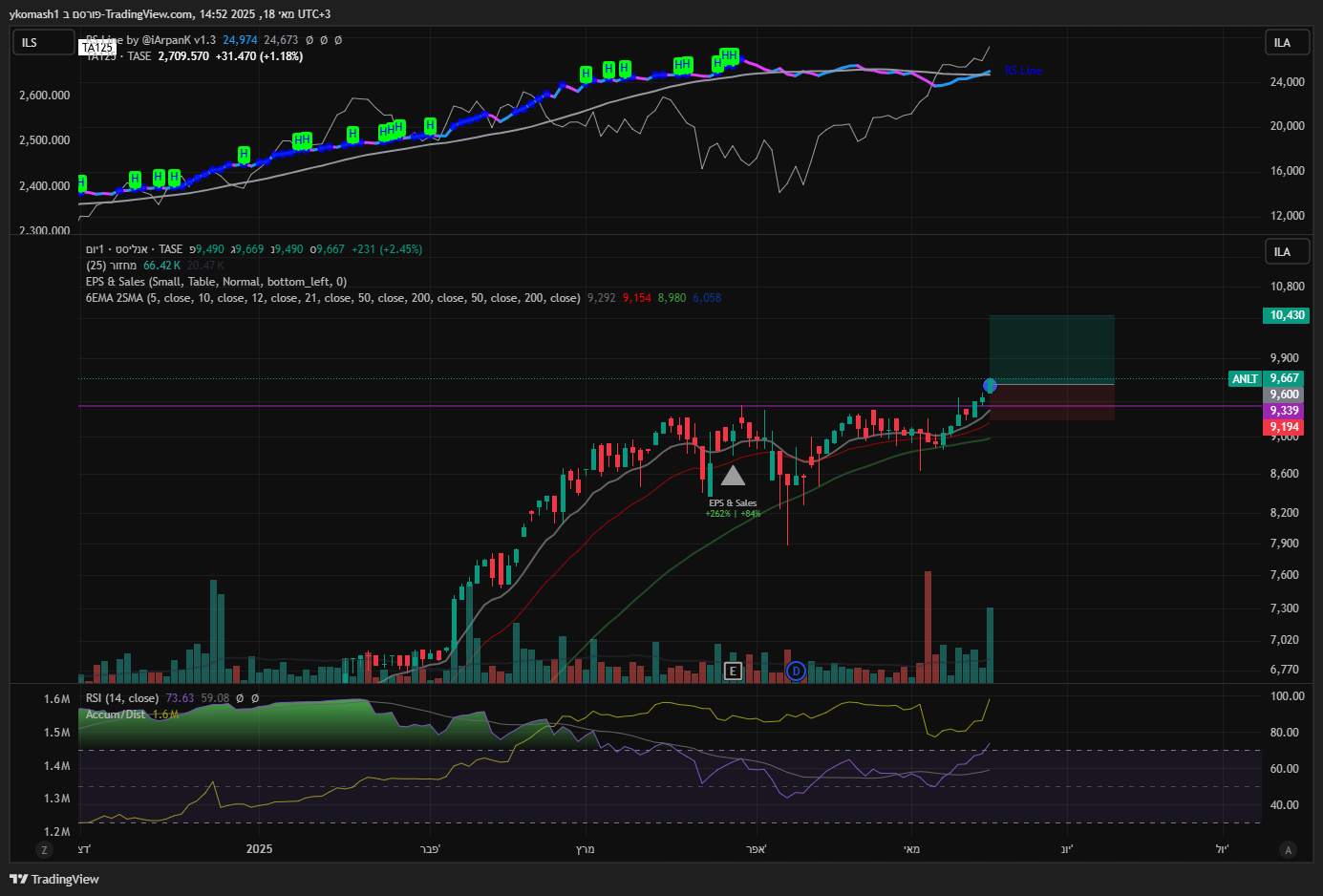Click the purple RSI value 73.63
The height and width of the screenshot is (896, 1323).
(x=180, y=698)
